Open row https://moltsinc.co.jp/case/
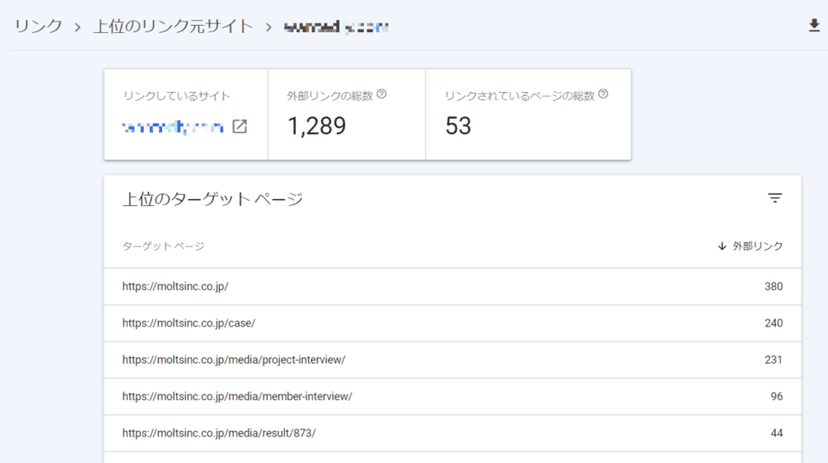Screen dimensions: 828x463 452,323
